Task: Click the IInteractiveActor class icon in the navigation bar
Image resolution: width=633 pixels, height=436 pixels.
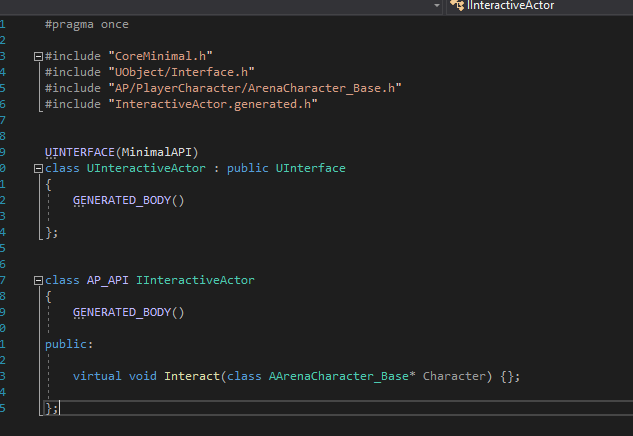Action: (x=457, y=5)
